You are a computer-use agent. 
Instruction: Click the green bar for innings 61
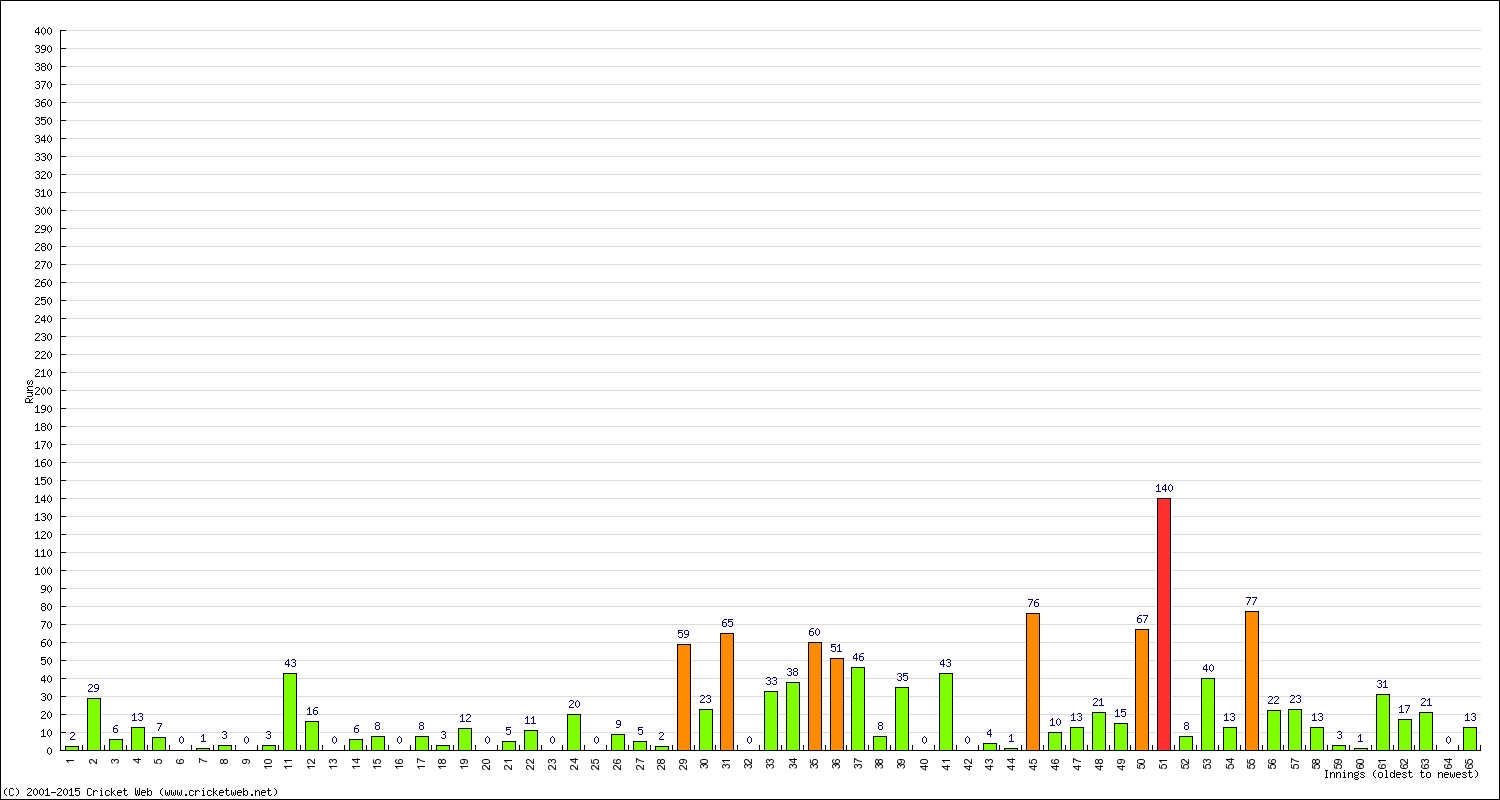click(1383, 722)
